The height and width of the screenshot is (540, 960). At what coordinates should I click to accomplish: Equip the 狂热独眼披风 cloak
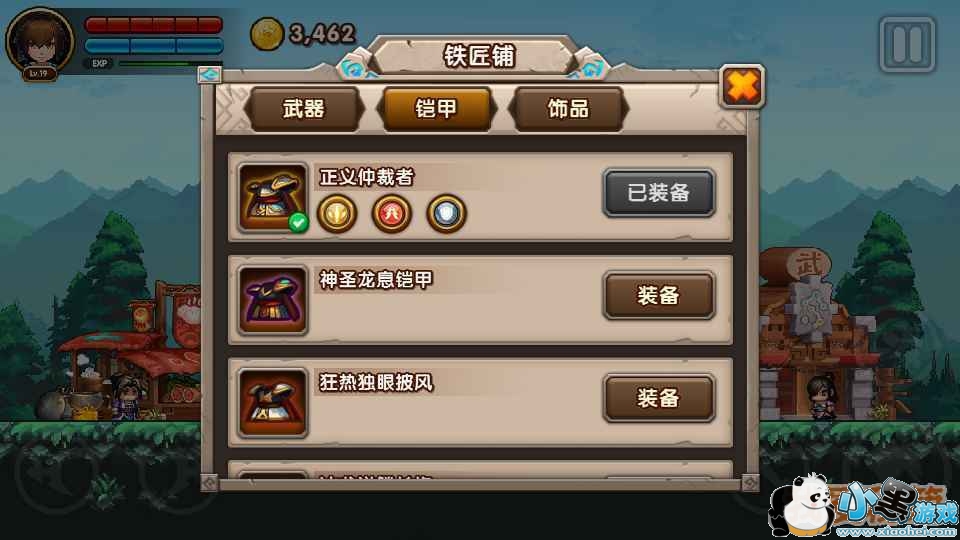coord(659,399)
